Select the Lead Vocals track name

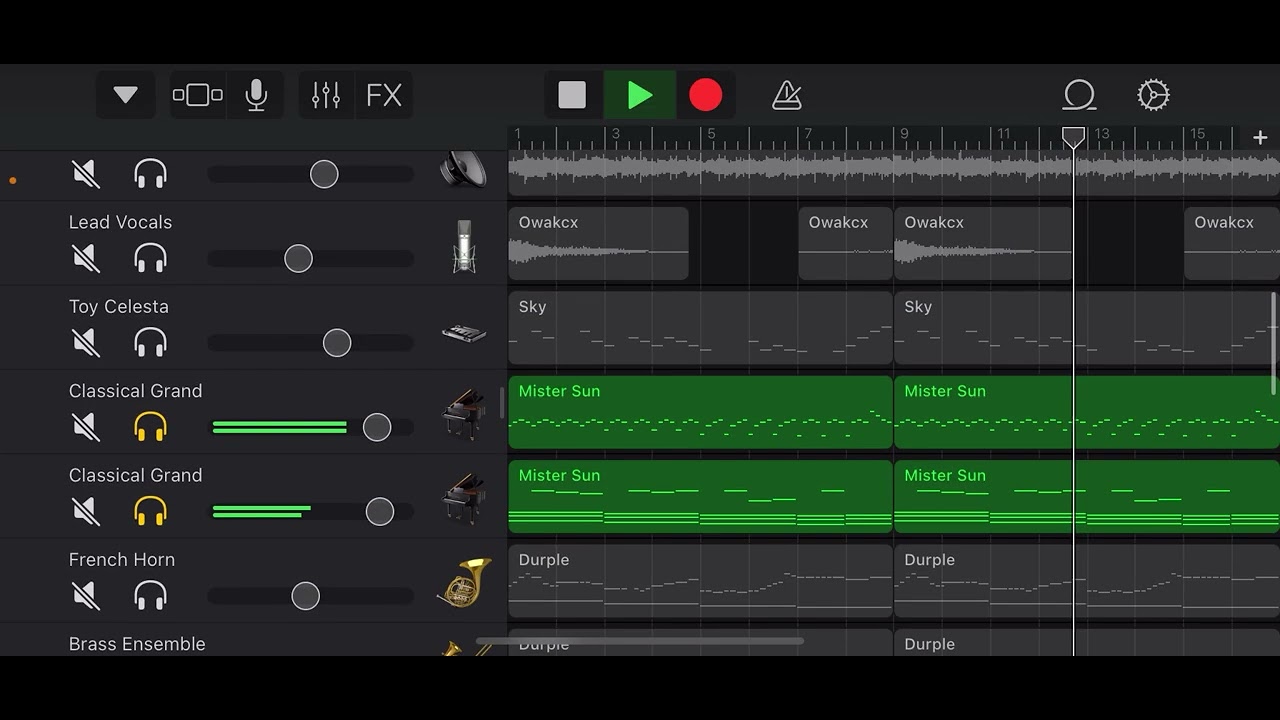[x=120, y=222]
